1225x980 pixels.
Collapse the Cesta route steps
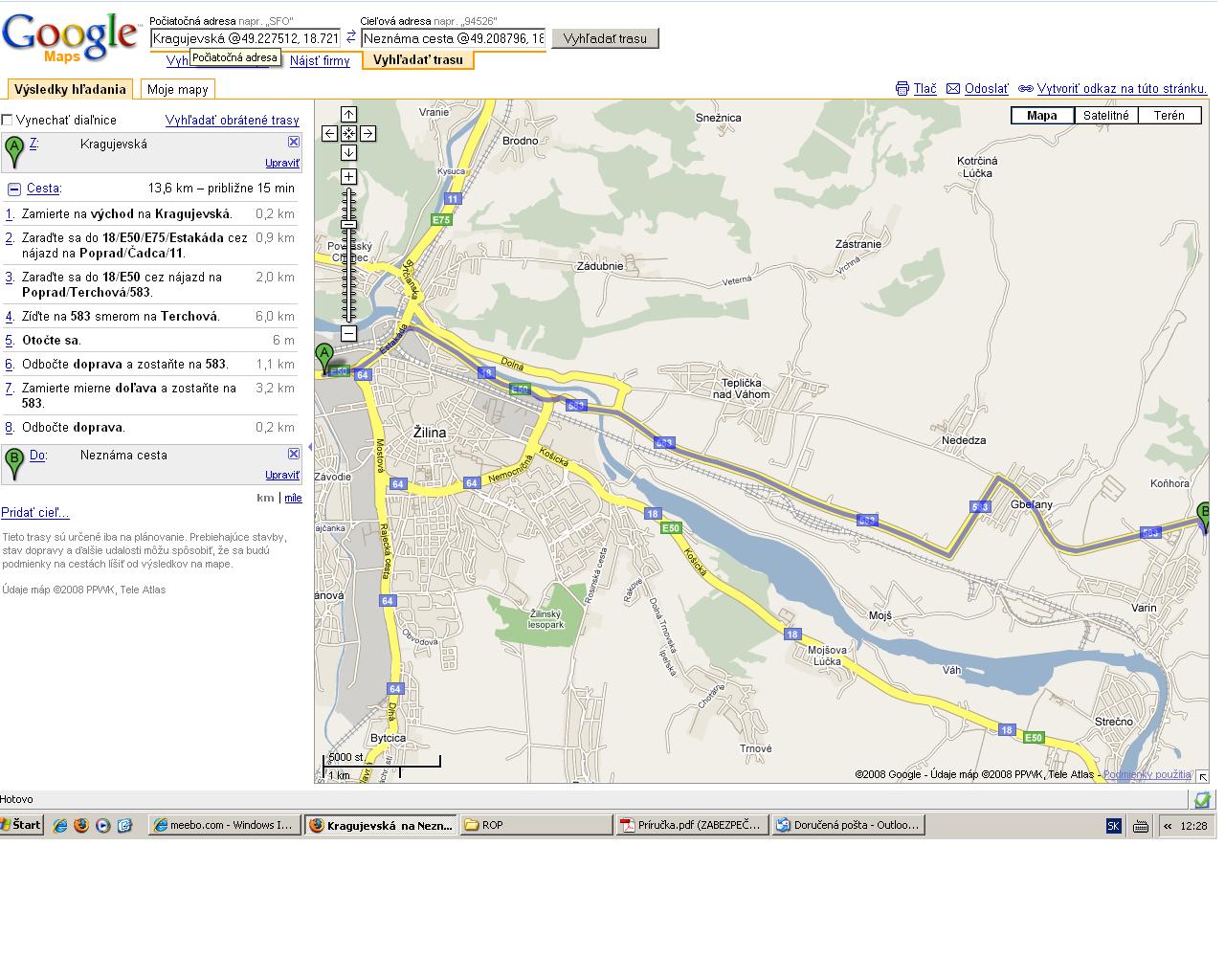(14, 189)
